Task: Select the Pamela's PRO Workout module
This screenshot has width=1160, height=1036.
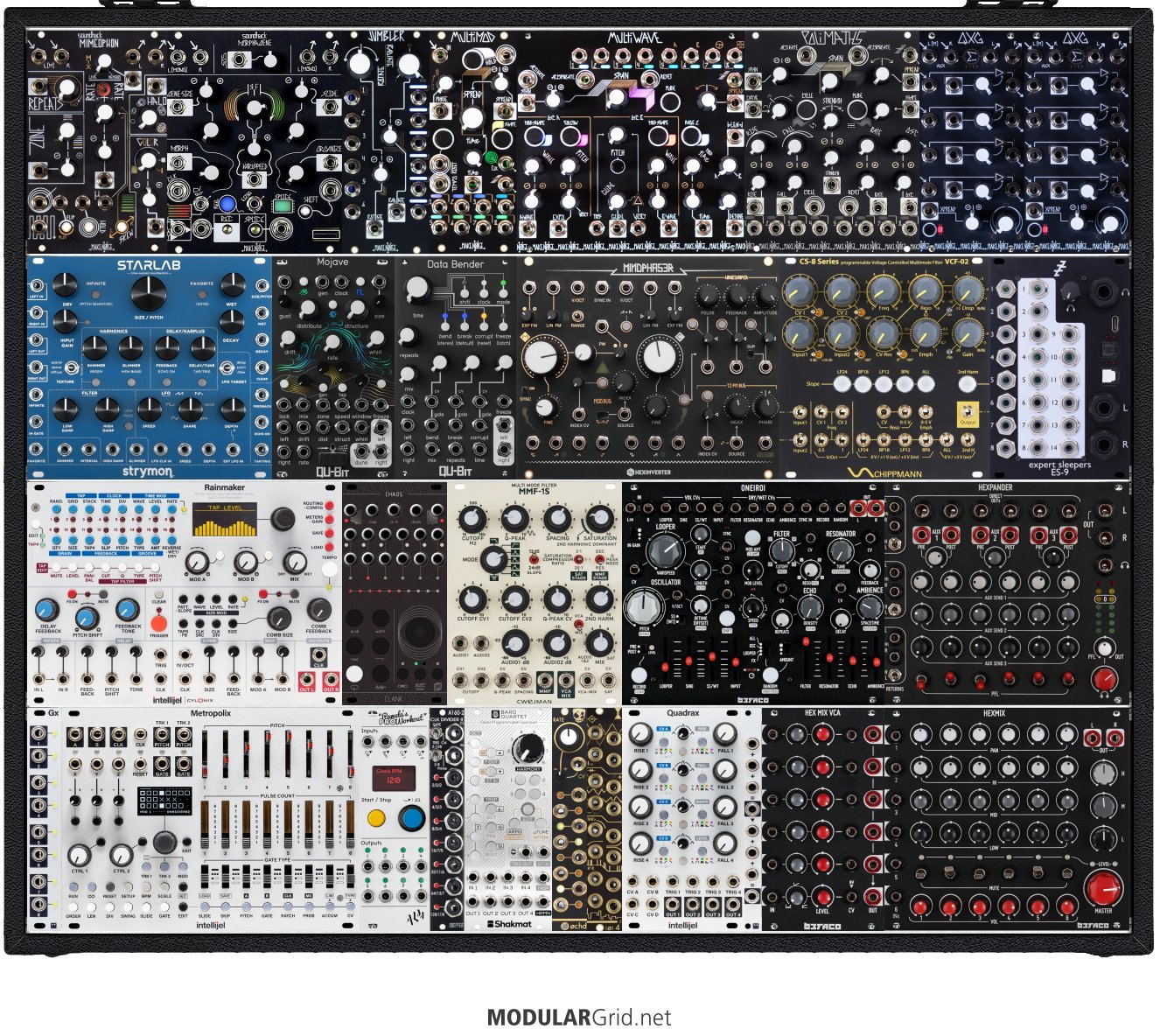Action: point(394,820)
